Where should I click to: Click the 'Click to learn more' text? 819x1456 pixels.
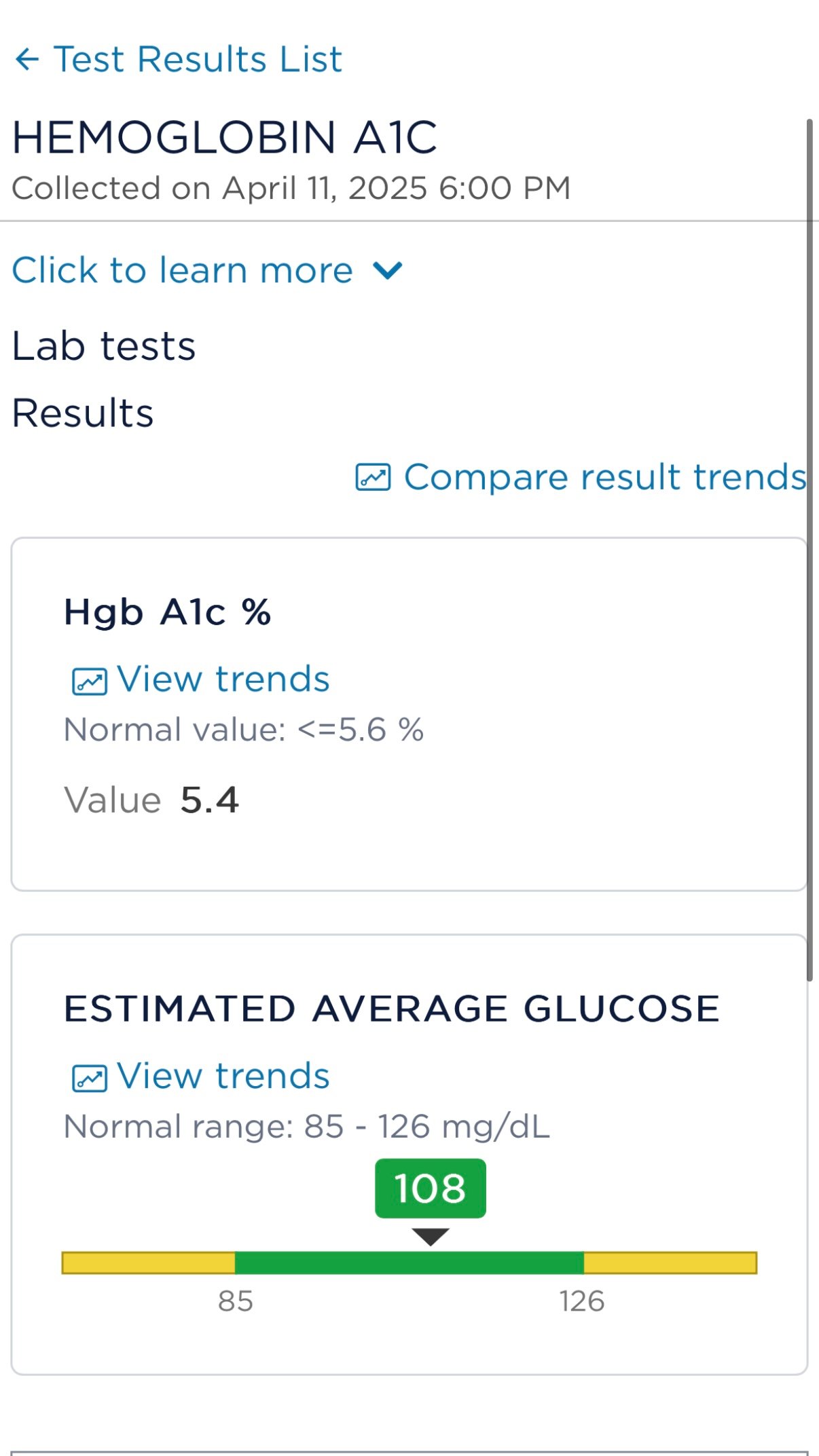click(x=183, y=270)
